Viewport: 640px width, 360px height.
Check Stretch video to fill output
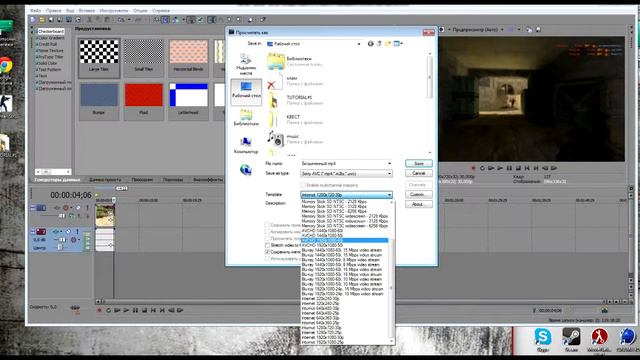(267, 245)
